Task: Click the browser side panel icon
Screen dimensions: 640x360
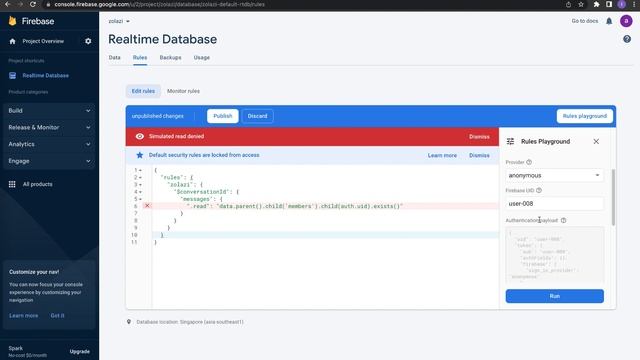Action: tap(609, 4)
